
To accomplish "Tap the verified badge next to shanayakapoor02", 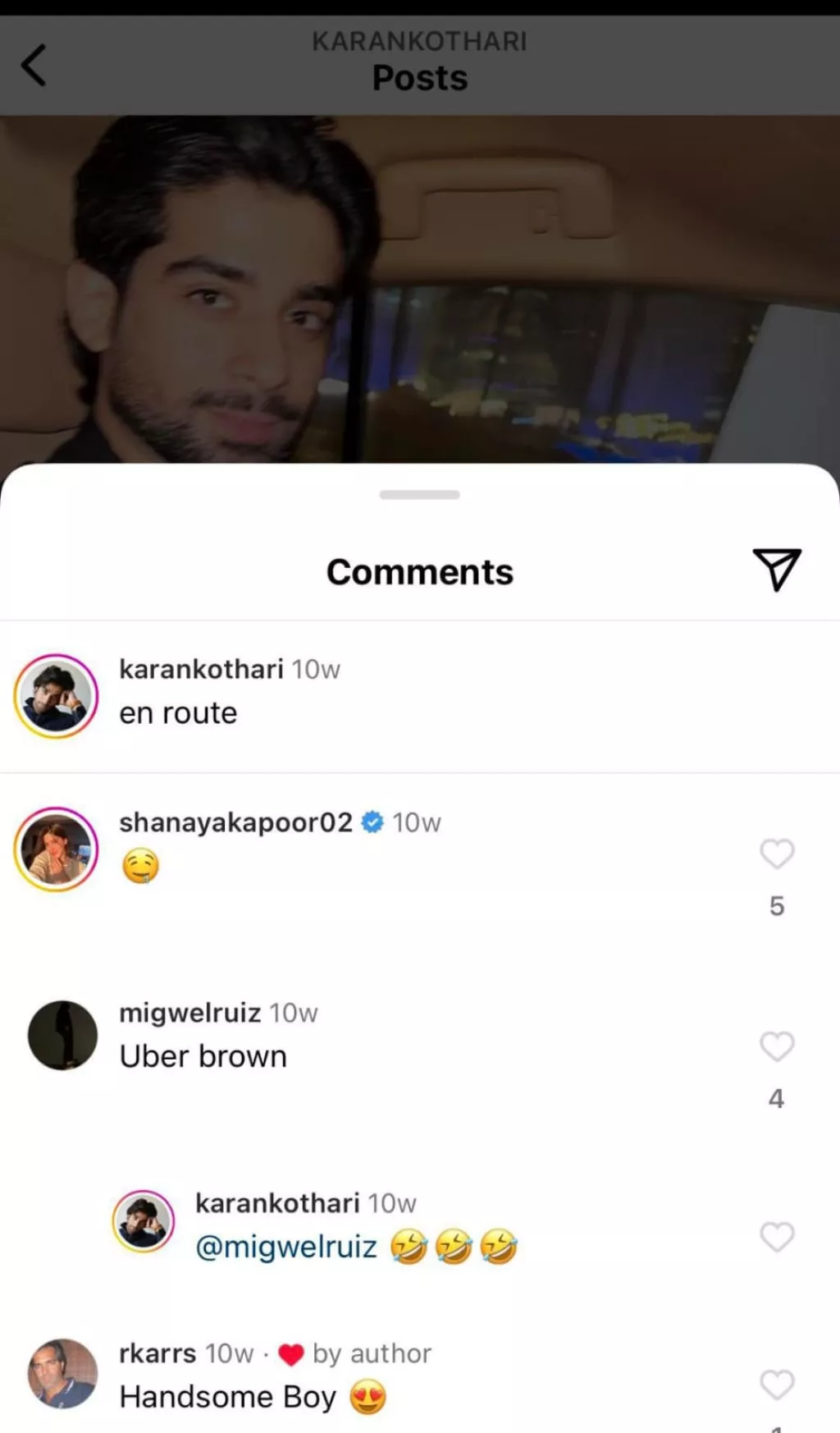I will click(372, 822).
